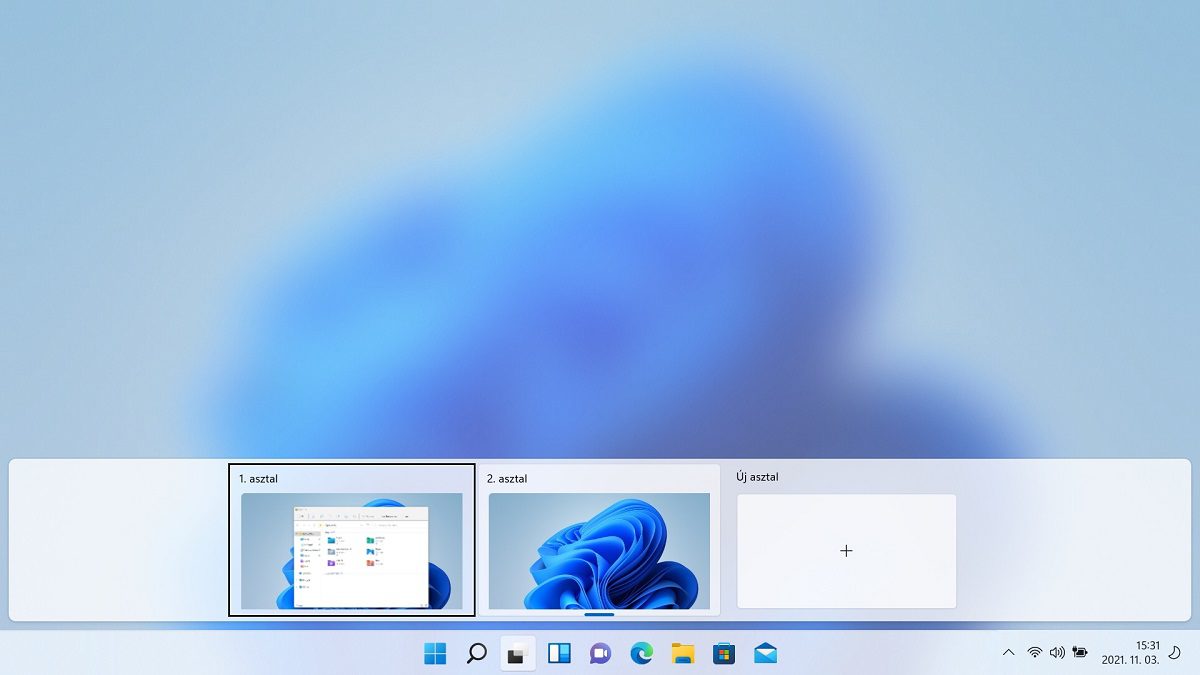
Task: Toggle focus assist moon icon
Action: click(1174, 652)
